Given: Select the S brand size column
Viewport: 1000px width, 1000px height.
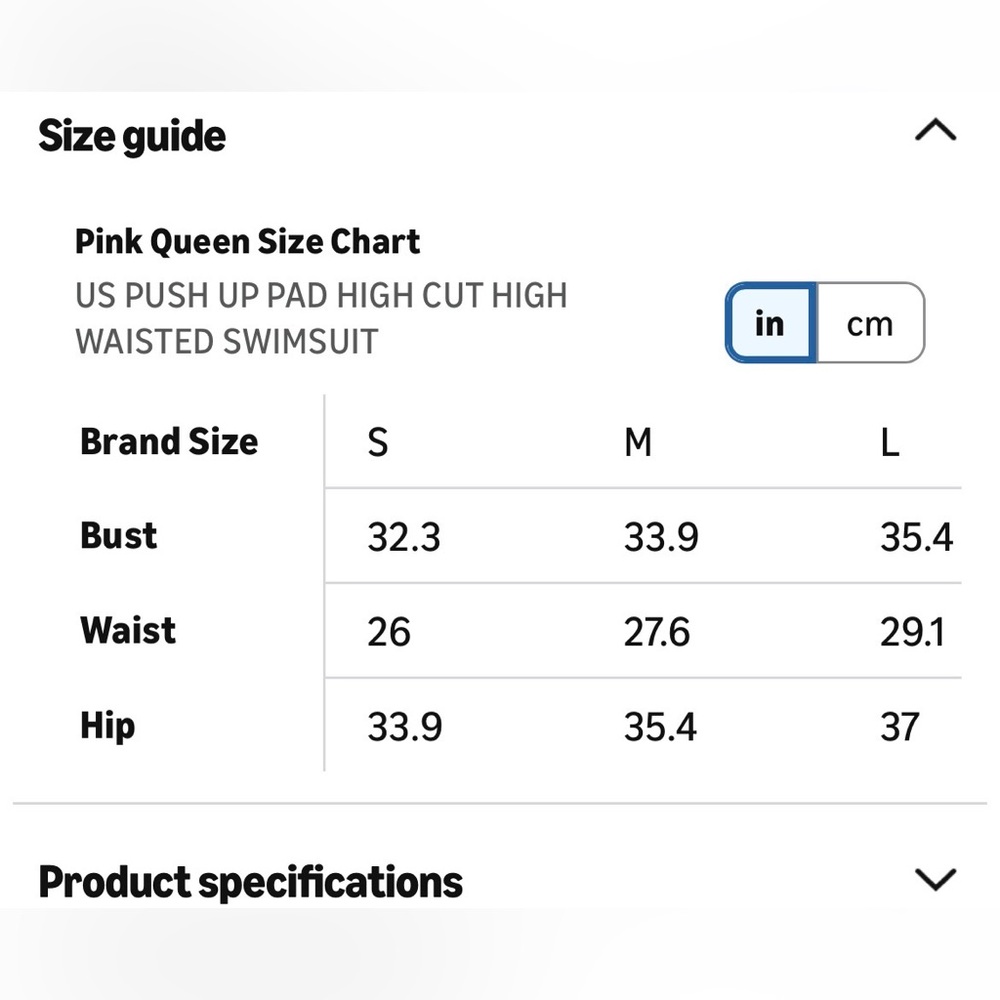Looking at the screenshot, I should click(x=378, y=442).
